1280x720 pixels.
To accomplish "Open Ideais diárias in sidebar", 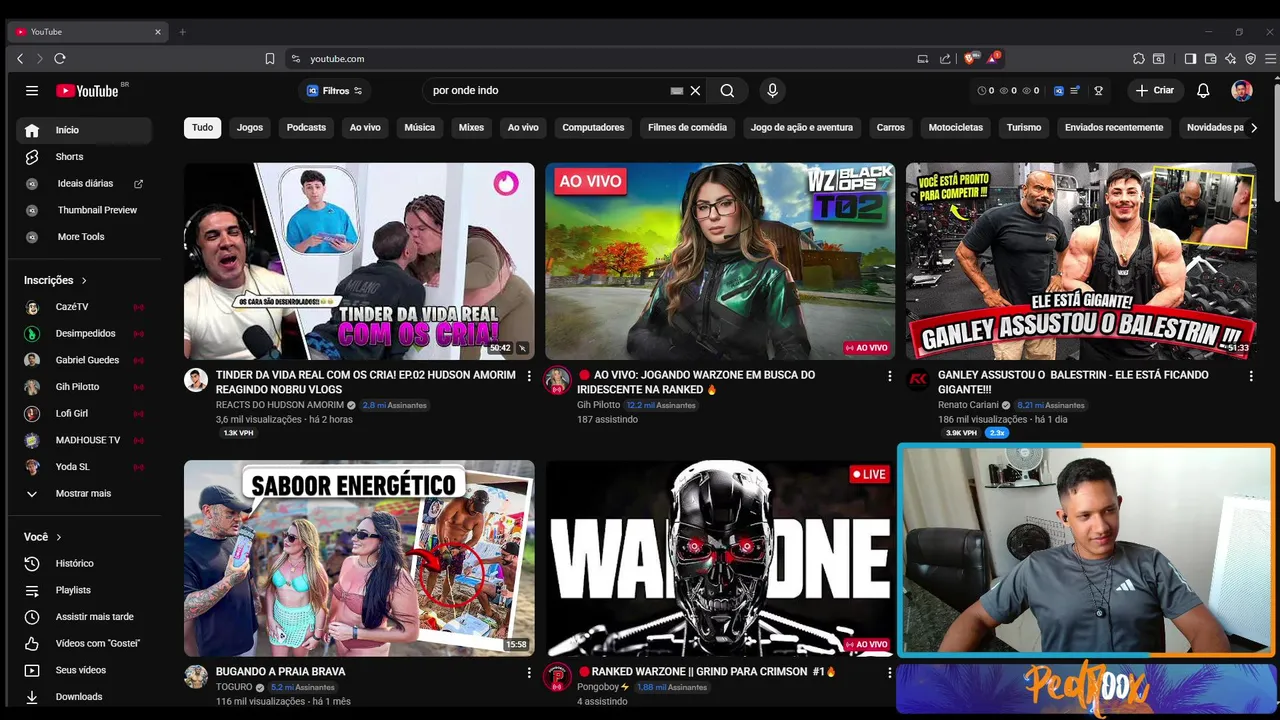I will [84, 184].
